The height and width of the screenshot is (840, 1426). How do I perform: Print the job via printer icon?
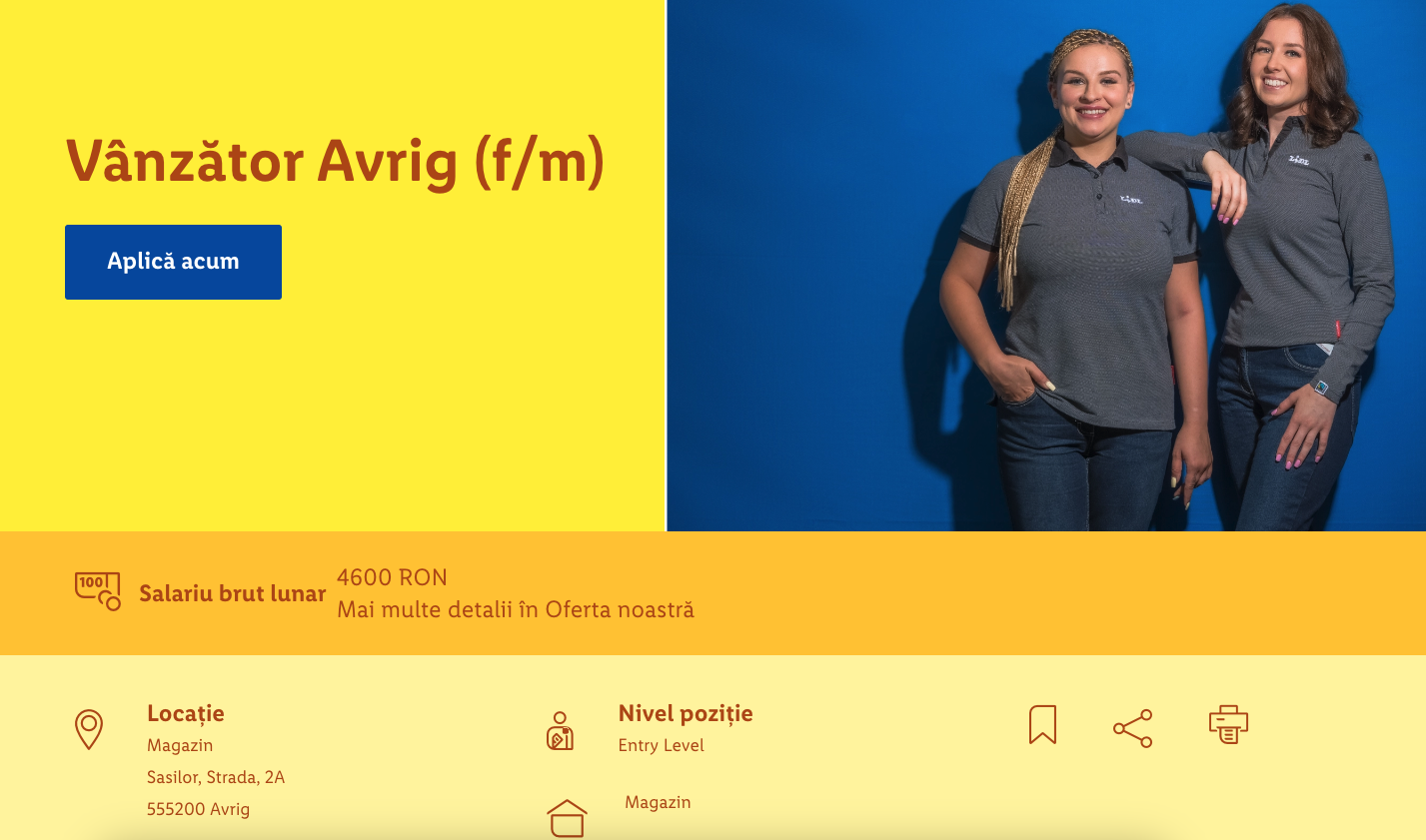(1228, 725)
